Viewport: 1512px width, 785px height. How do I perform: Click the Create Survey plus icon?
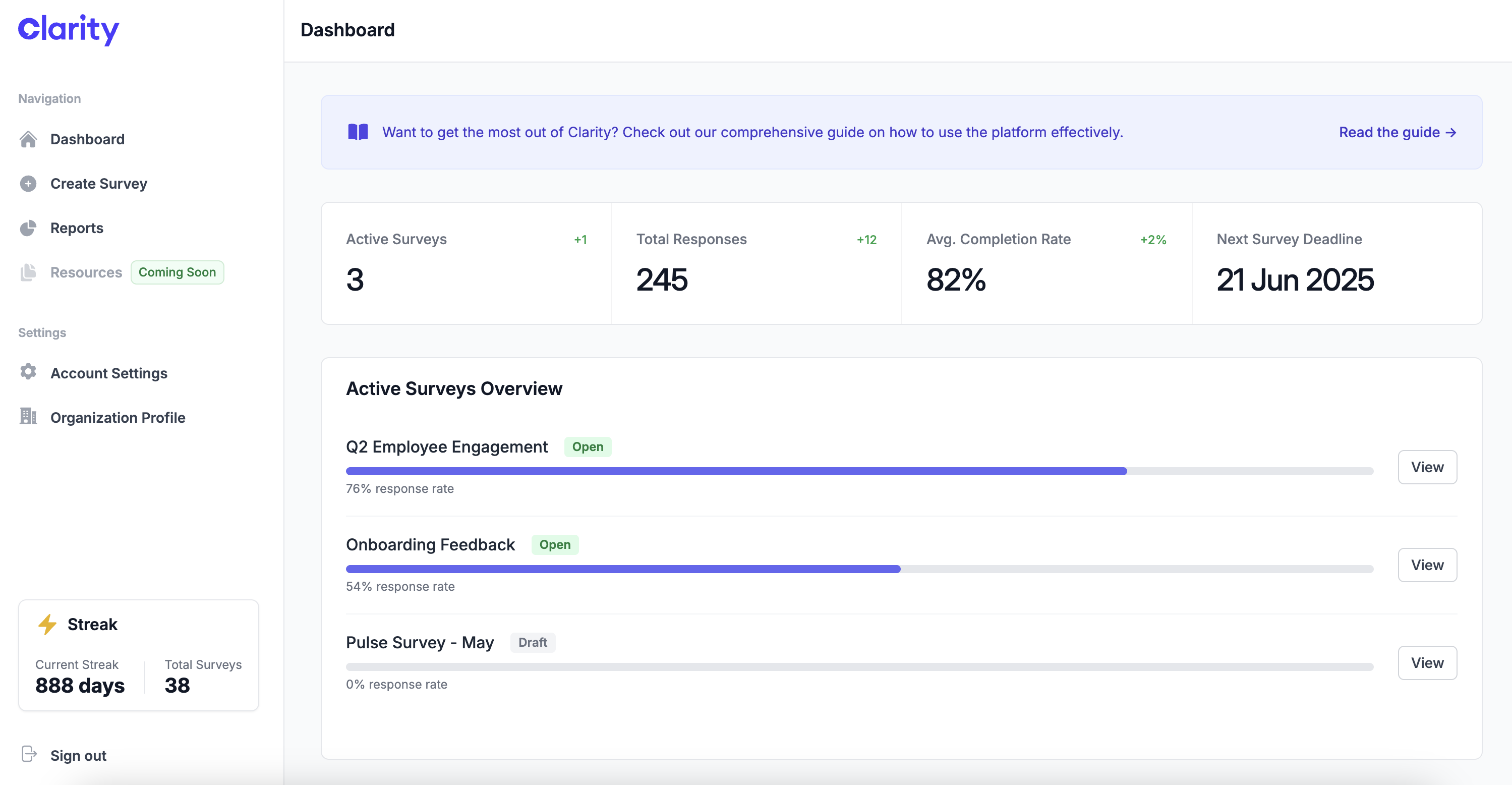[x=28, y=184]
